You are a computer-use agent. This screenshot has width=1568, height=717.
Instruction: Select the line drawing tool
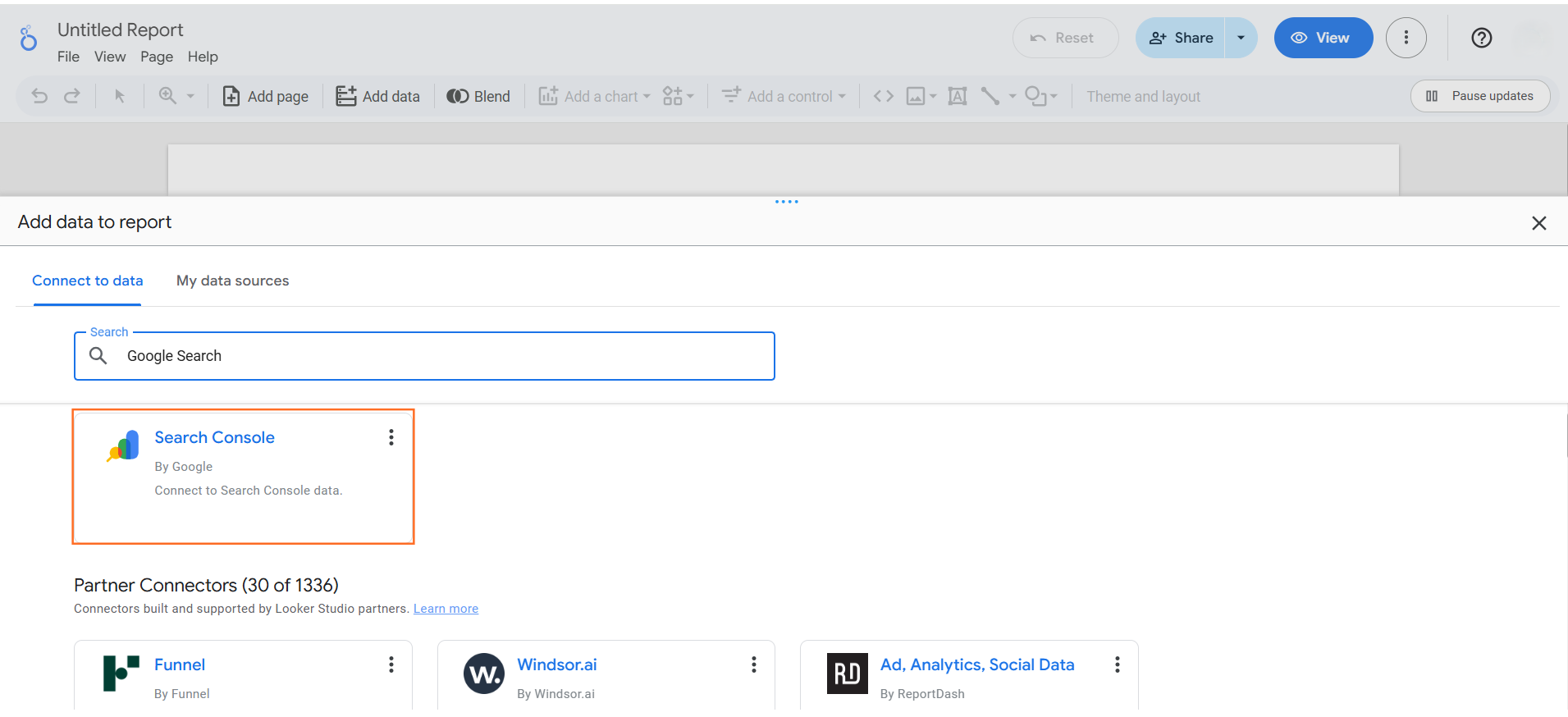(x=990, y=96)
